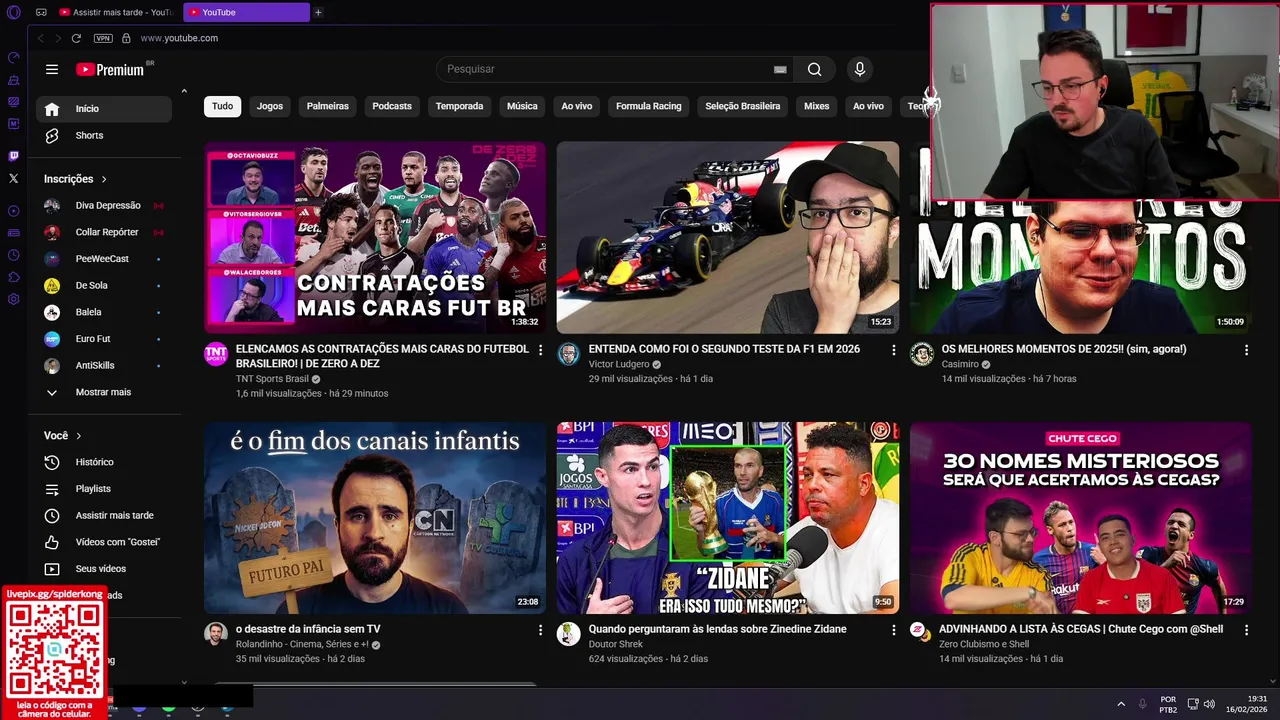Open Victor Ludgero channel avatar
1280x720 pixels.
tap(569, 354)
